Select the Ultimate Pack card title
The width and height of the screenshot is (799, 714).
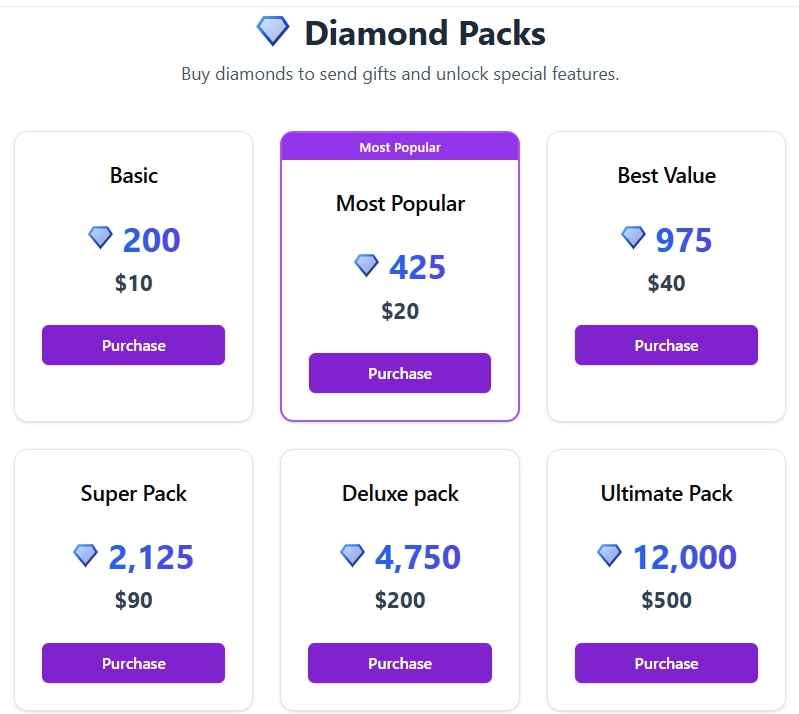click(667, 493)
